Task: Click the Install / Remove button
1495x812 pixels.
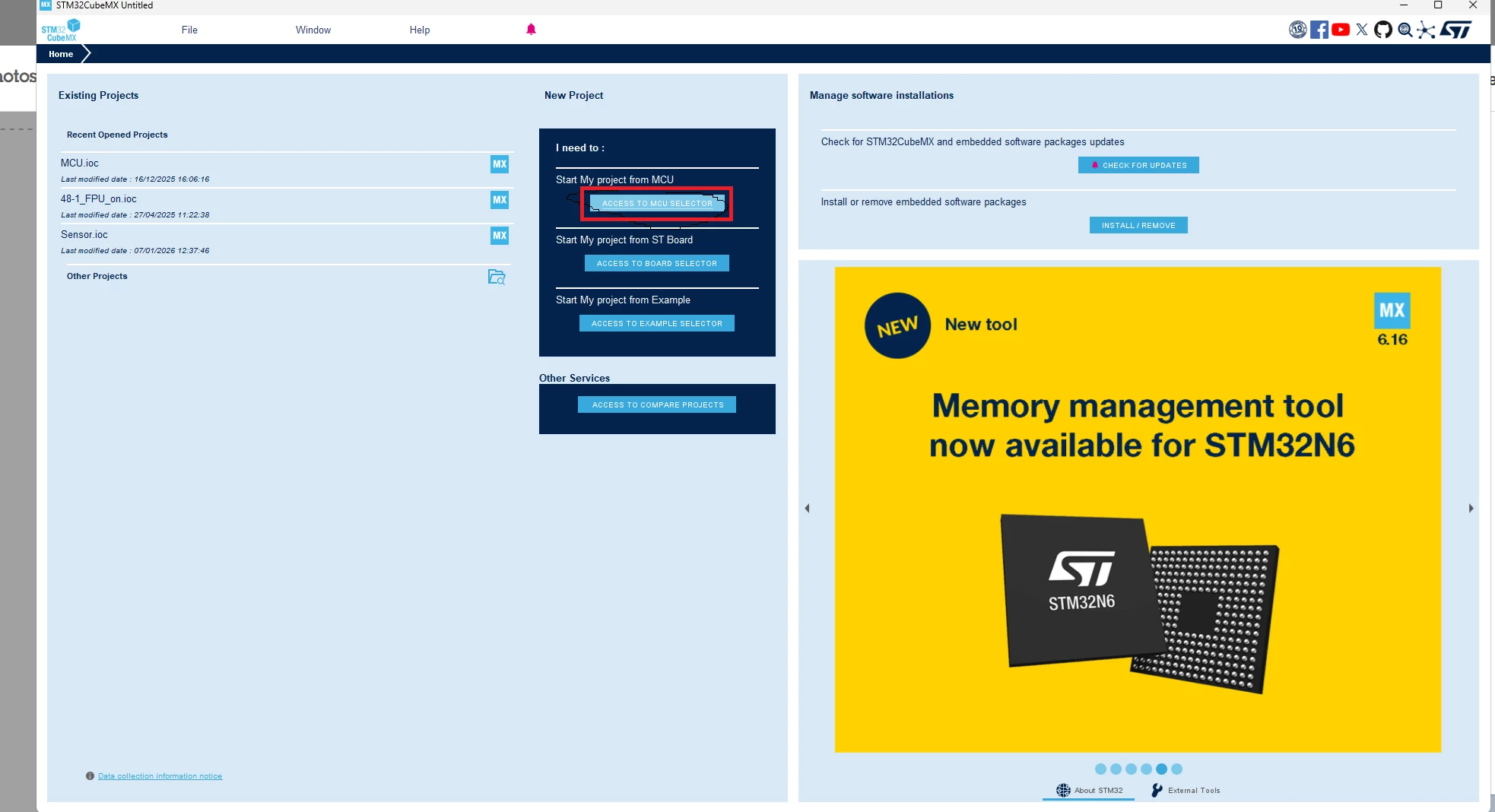Action: [1138, 225]
